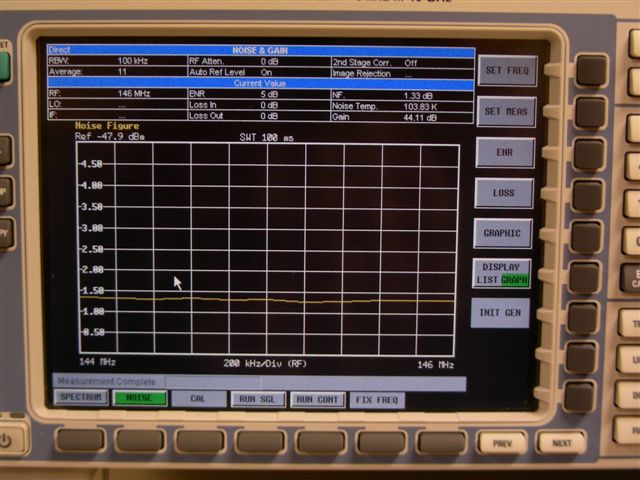Screen dimensions: 640x480
Task: Click the power standby button icon
Action: coord(6,441)
